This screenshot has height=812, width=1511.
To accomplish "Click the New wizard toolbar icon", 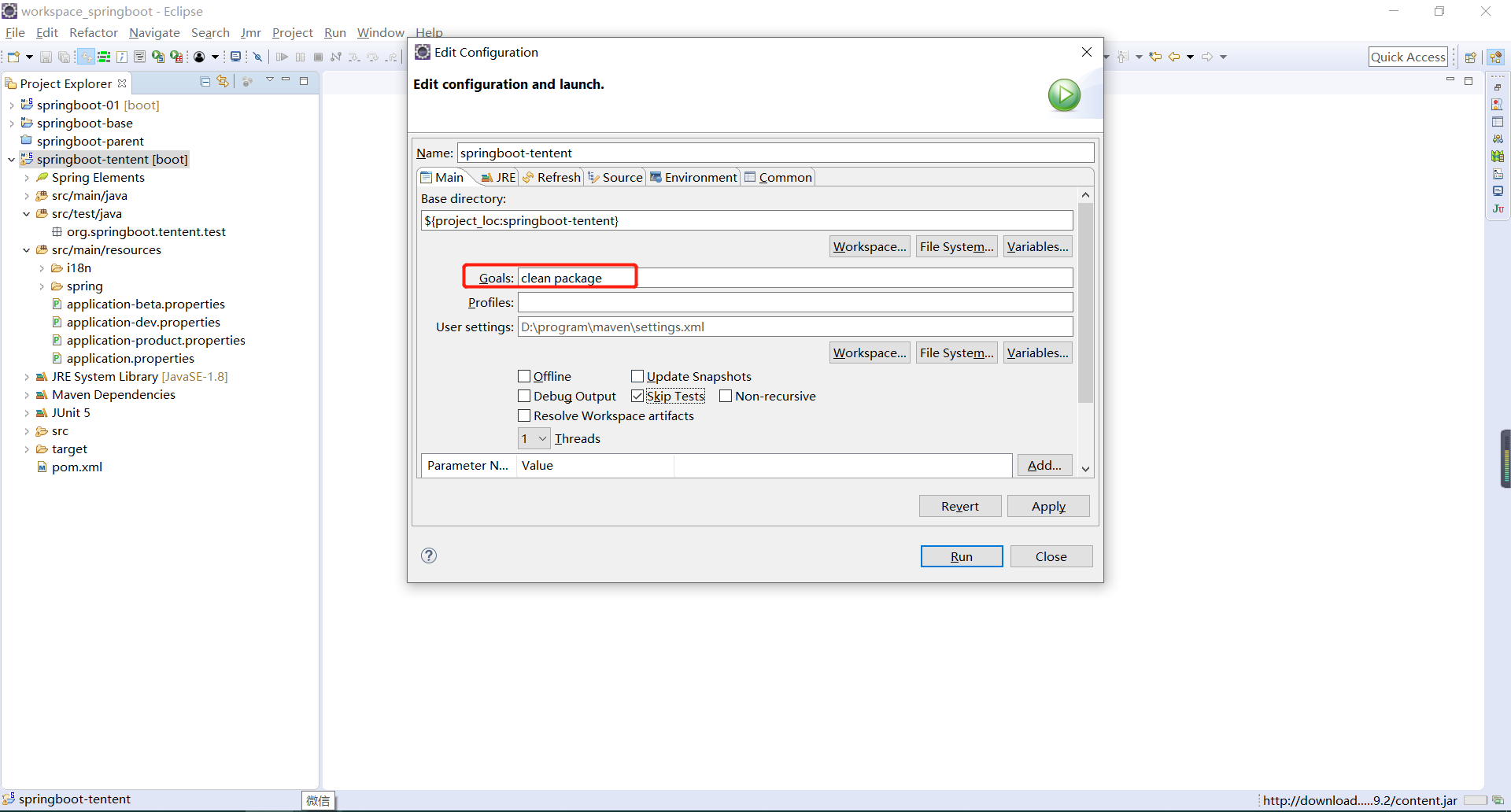I will click(x=13, y=57).
